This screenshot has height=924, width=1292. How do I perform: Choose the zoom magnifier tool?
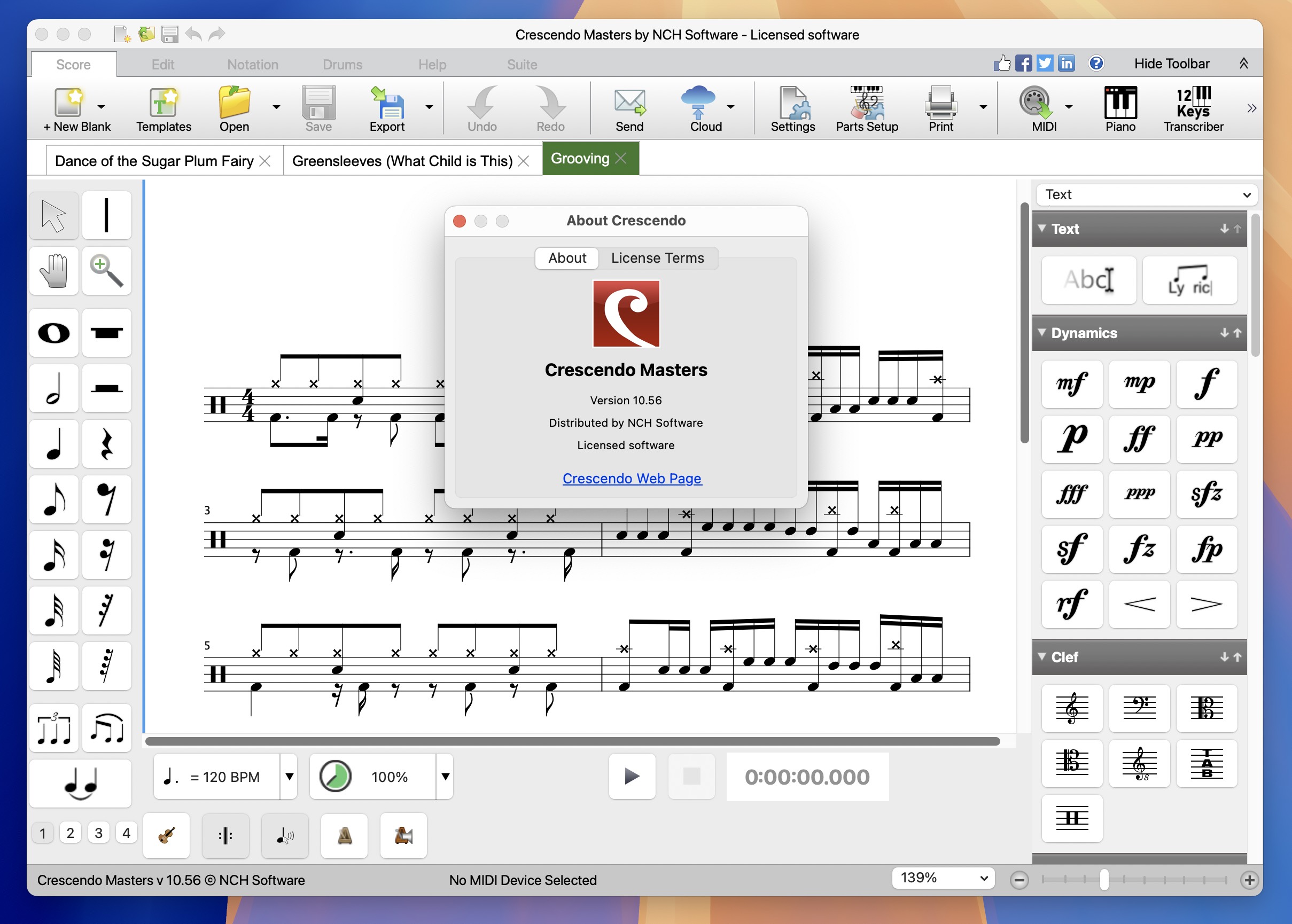point(106,271)
